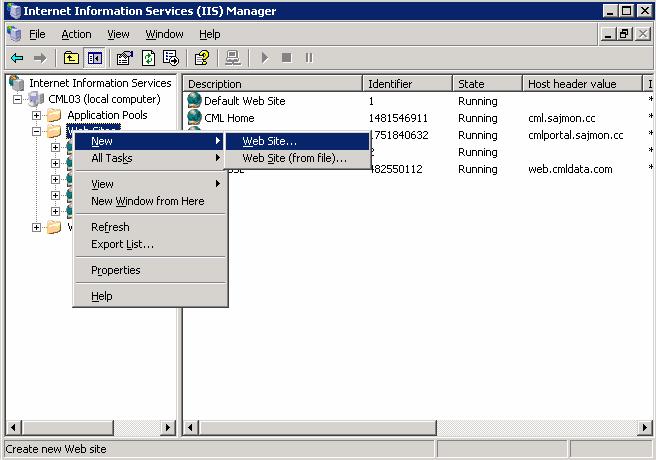
Task: Open the File menu
Action: [x=37, y=34]
